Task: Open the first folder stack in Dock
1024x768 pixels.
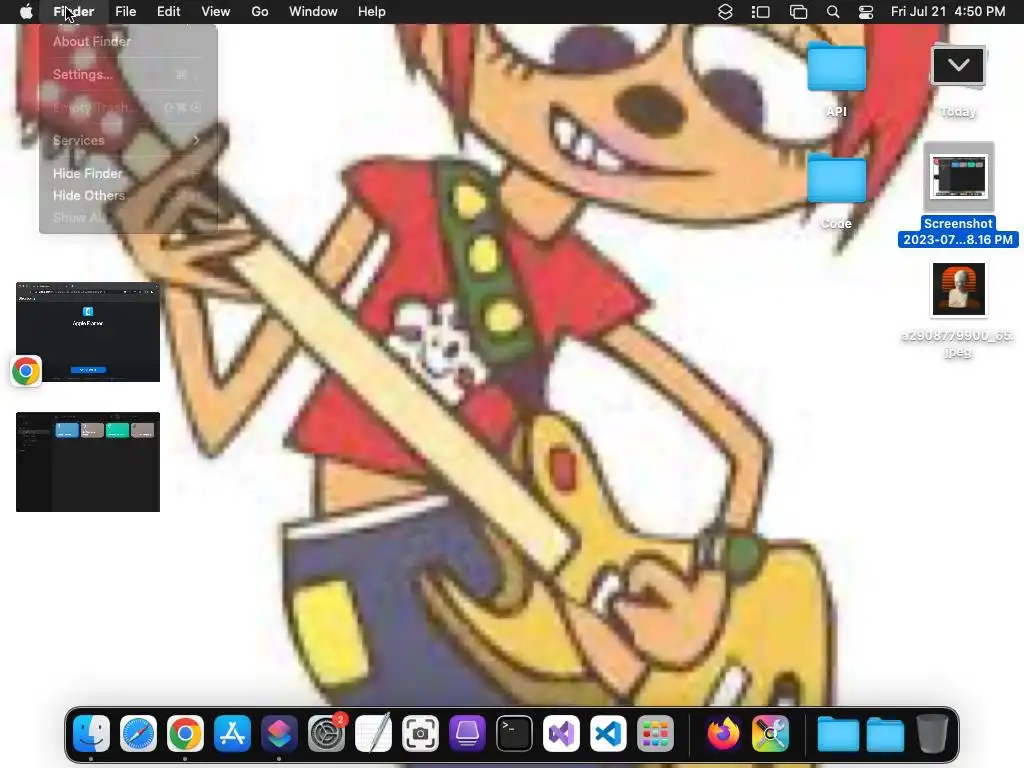Action: (x=839, y=733)
